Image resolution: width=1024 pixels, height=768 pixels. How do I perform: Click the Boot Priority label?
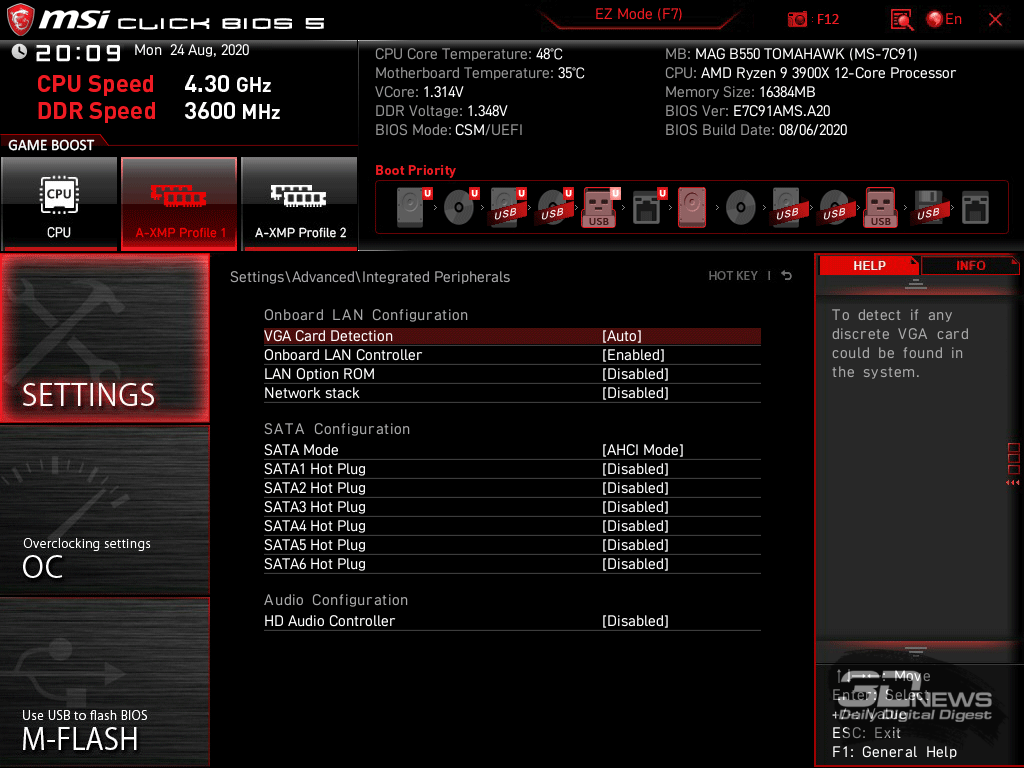coord(415,170)
